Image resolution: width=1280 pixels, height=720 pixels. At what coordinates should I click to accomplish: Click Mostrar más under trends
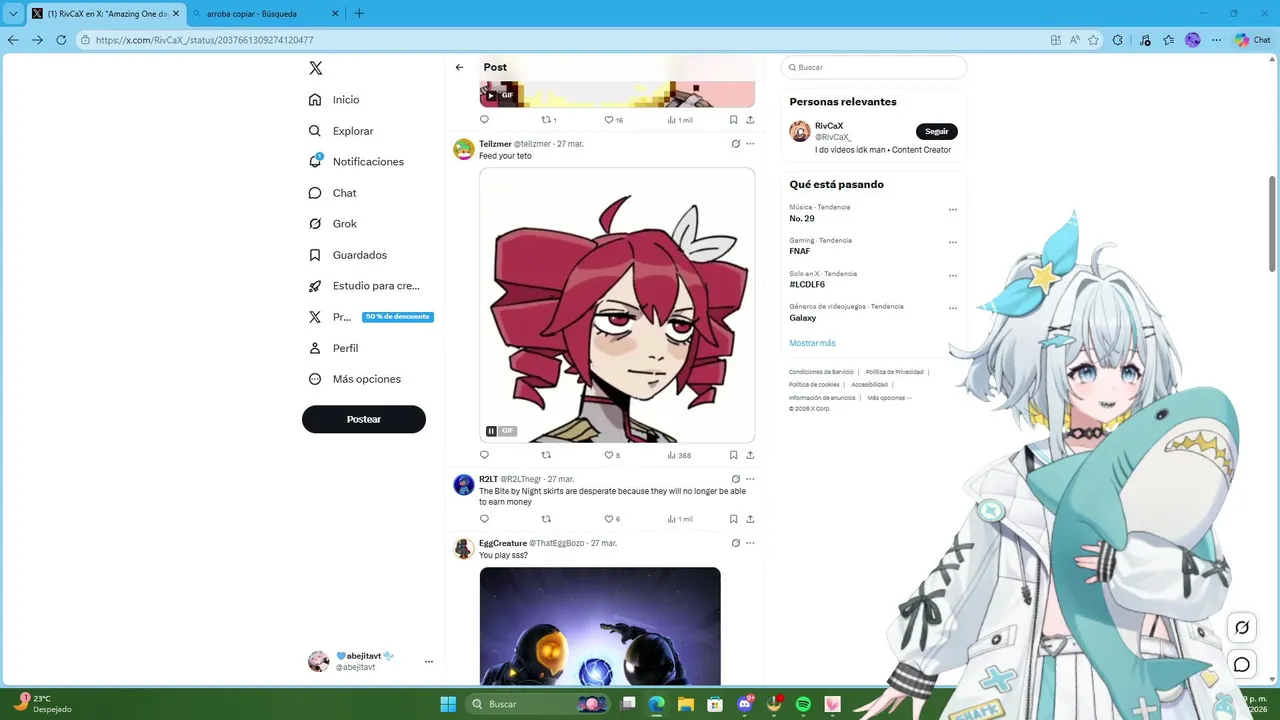(x=812, y=343)
